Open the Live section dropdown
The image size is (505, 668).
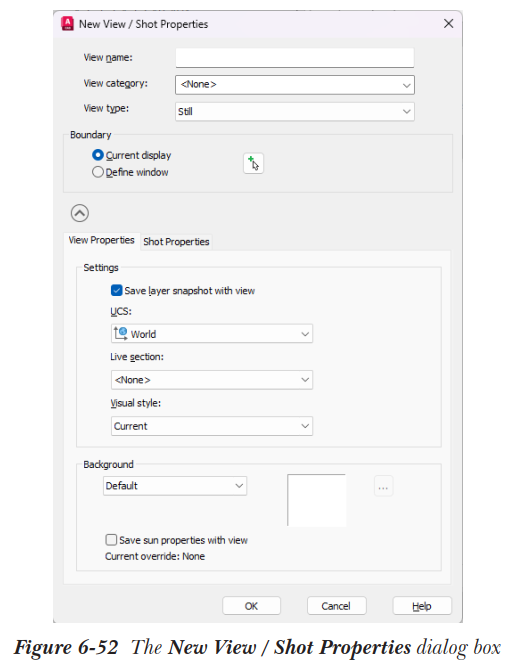tap(212, 380)
